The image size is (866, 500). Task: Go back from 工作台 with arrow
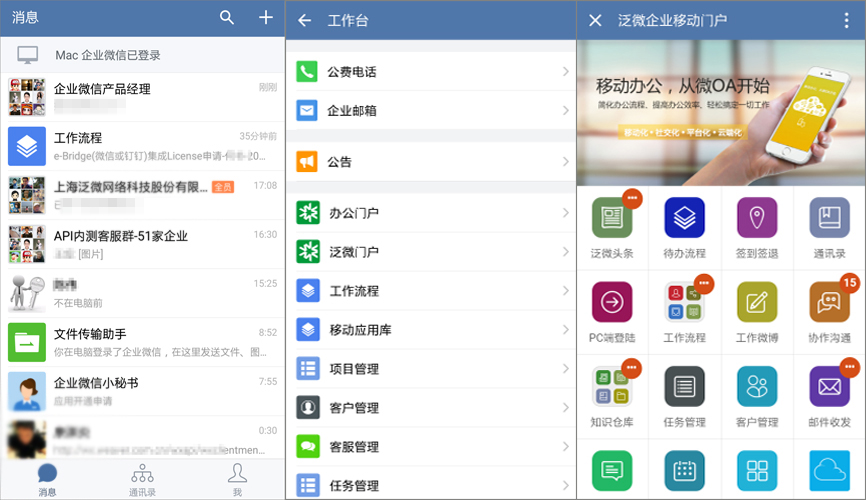click(x=304, y=21)
